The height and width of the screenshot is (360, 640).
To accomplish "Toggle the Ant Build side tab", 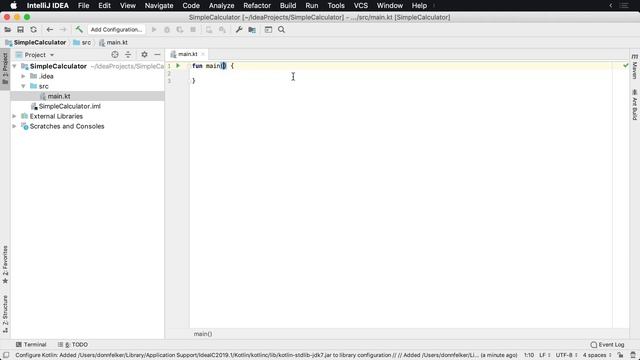I will click(635, 104).
